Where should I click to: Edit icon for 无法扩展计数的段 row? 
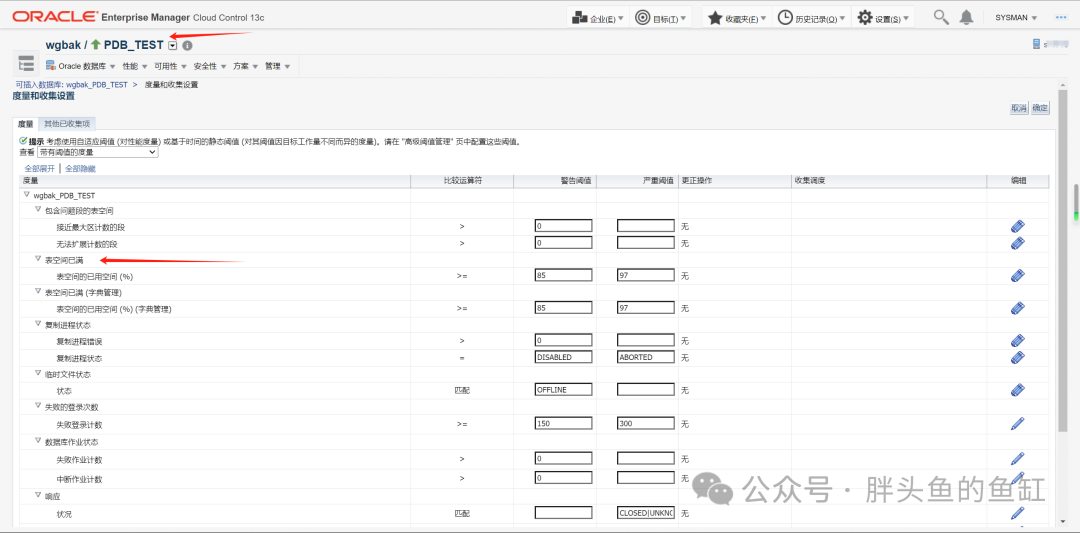[x=1017, y=243]
